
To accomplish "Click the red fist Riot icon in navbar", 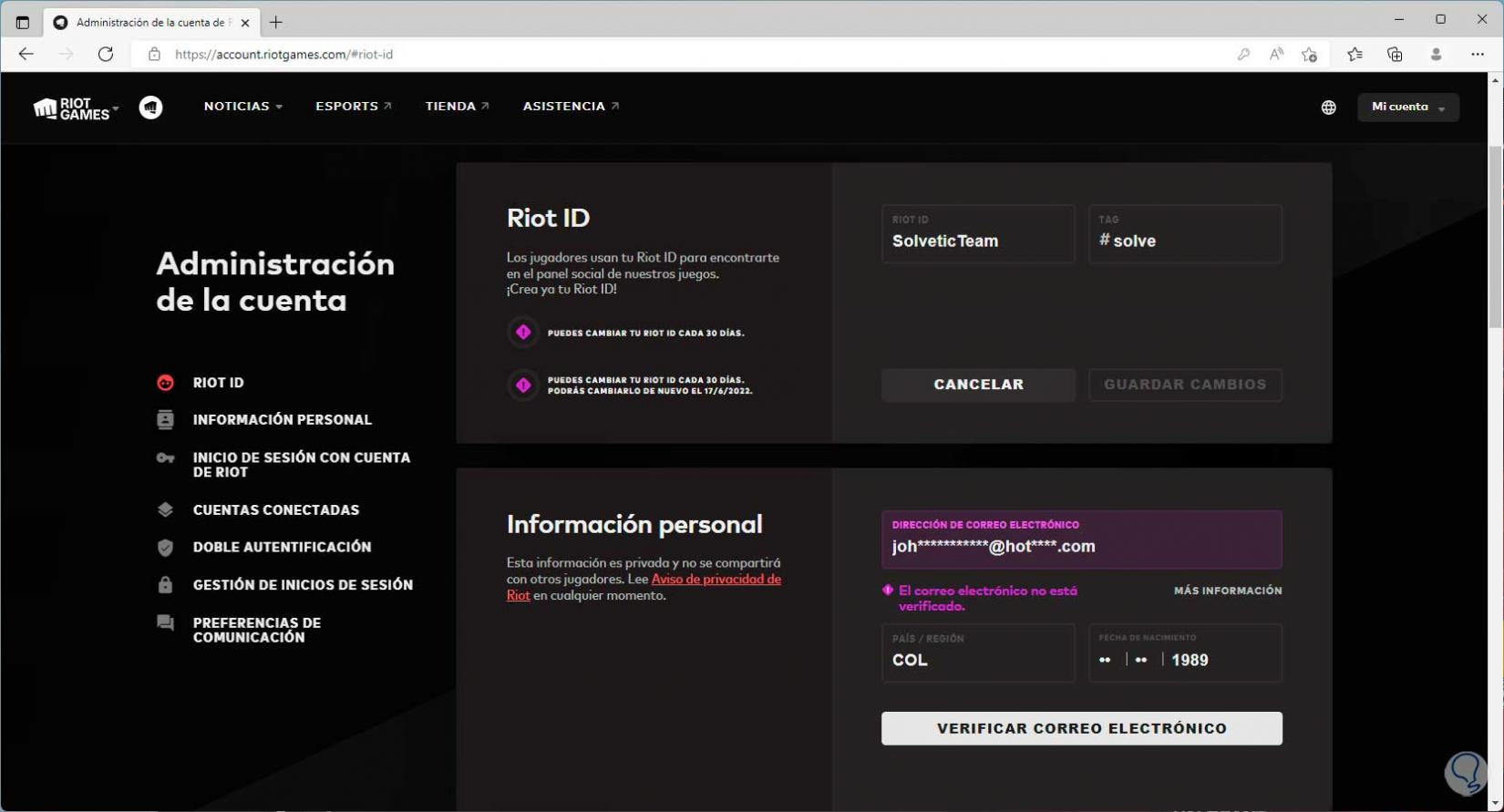I will (x=150, y=108).
